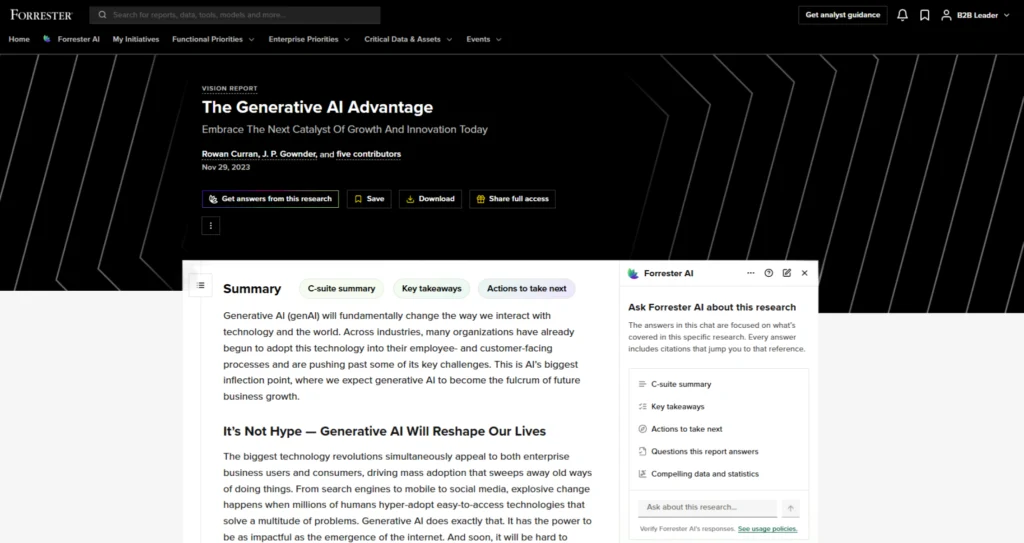Click the three-dot more options button under report
This screenshot has height=543, width=1024.
pos(211,225)
